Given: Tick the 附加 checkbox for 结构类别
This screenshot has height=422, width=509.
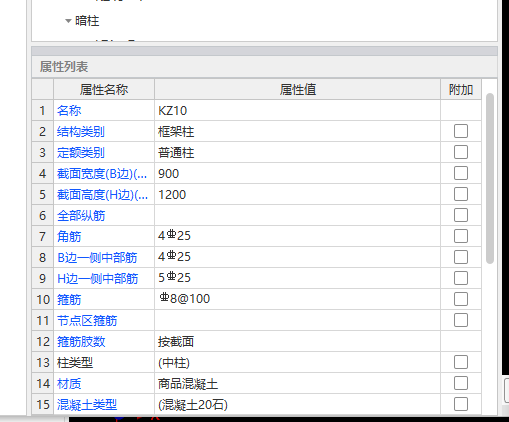Looking at the screenshot, I should [x=461, y=131].
